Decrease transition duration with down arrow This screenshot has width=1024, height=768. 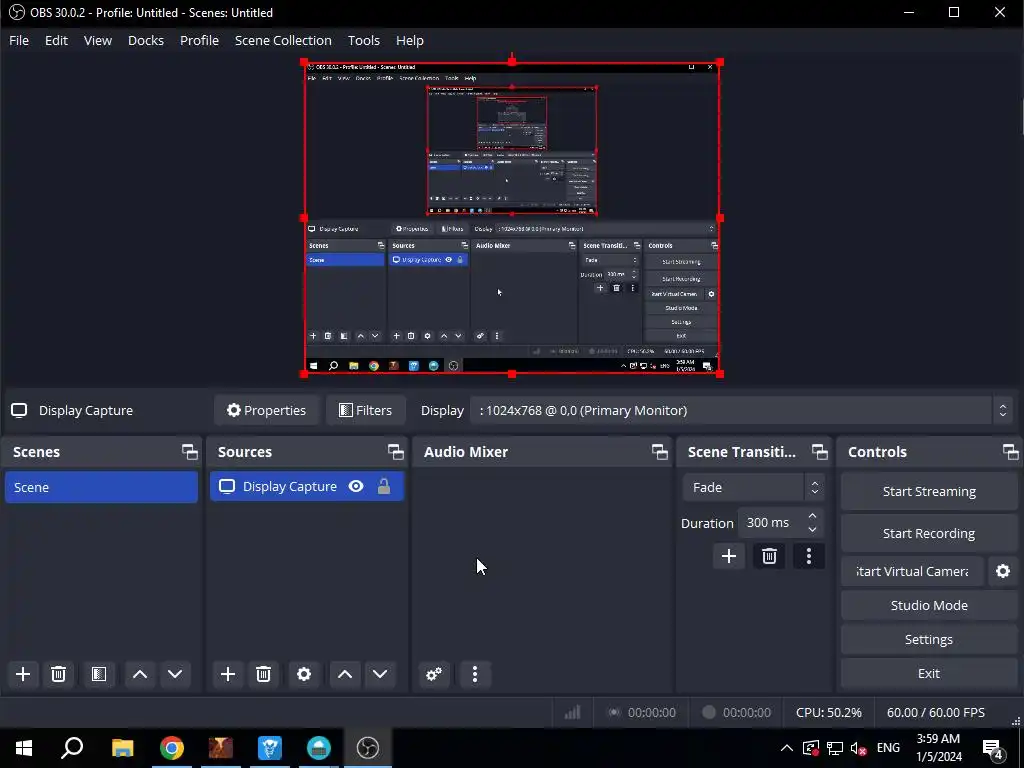tap(812, 530)
